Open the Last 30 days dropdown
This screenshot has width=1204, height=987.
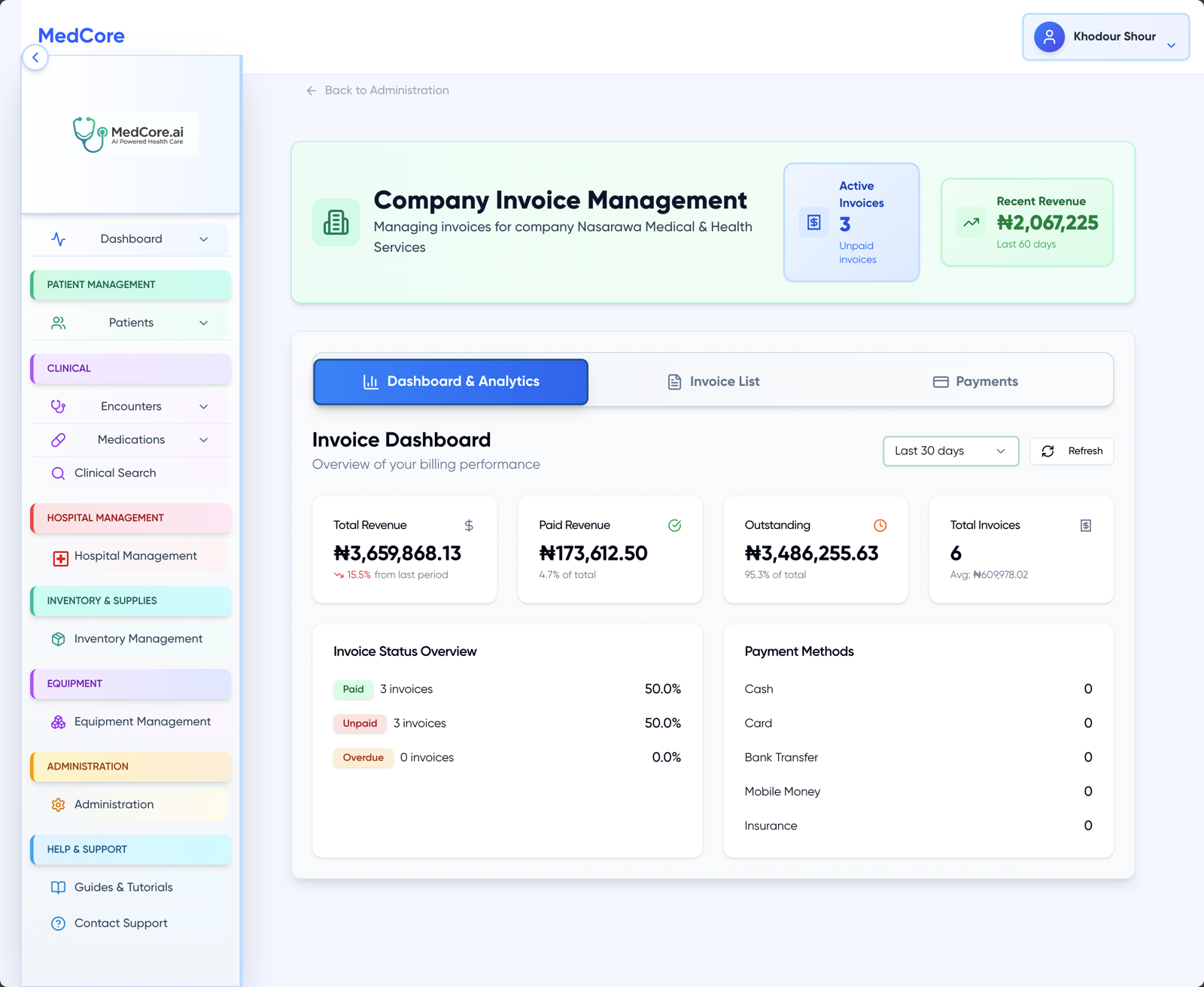click(x=950, y=451)
